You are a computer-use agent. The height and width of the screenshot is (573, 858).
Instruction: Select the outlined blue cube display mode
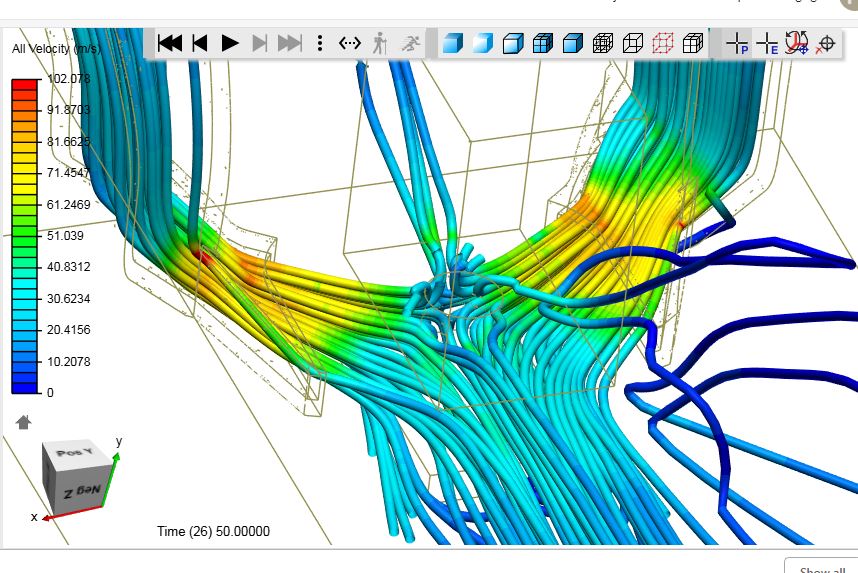513,43
